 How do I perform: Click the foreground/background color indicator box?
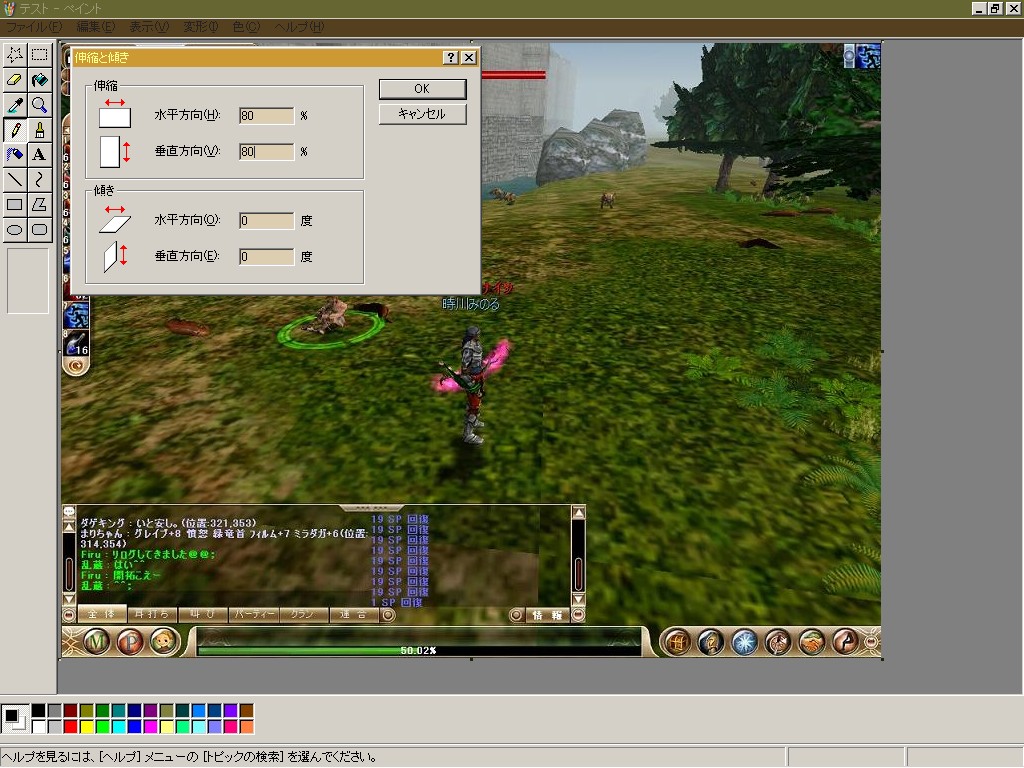coord(14,718)
